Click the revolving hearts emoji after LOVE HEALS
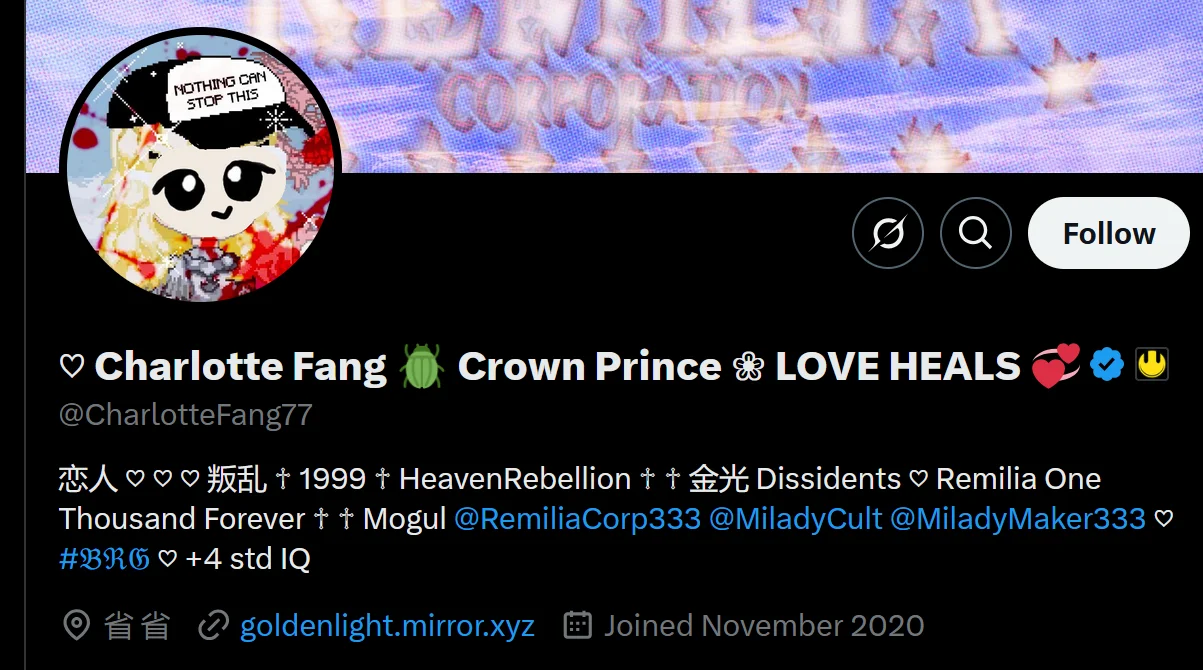 coord(1057,365)
